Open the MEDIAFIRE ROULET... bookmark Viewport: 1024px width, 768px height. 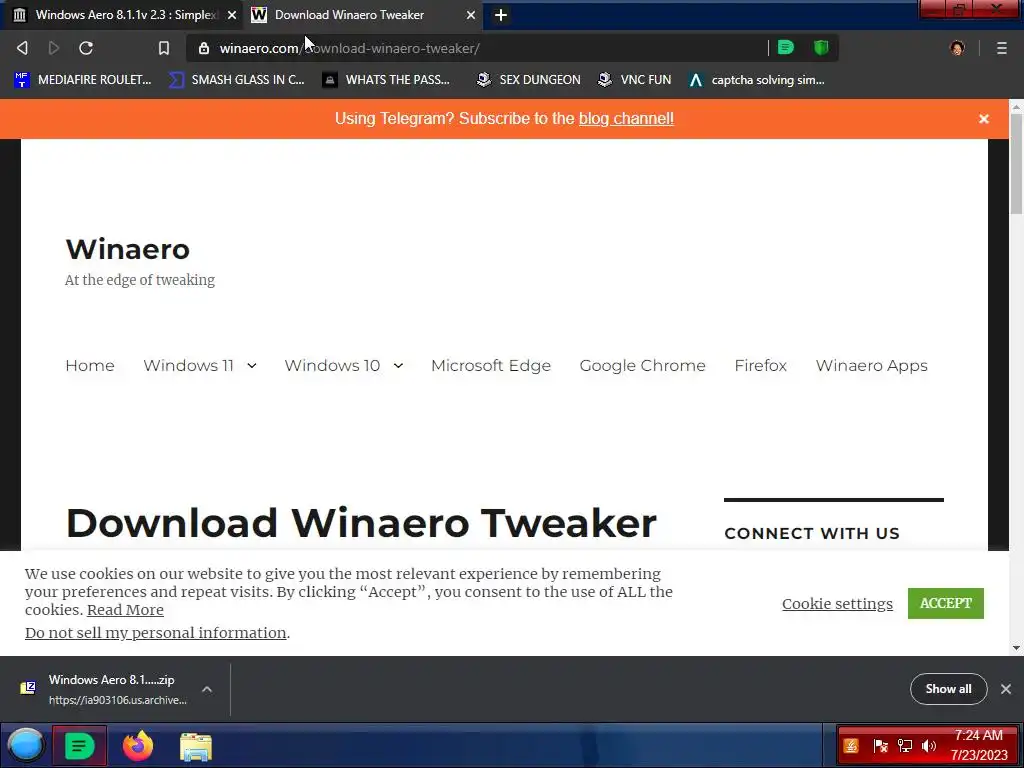82,80
